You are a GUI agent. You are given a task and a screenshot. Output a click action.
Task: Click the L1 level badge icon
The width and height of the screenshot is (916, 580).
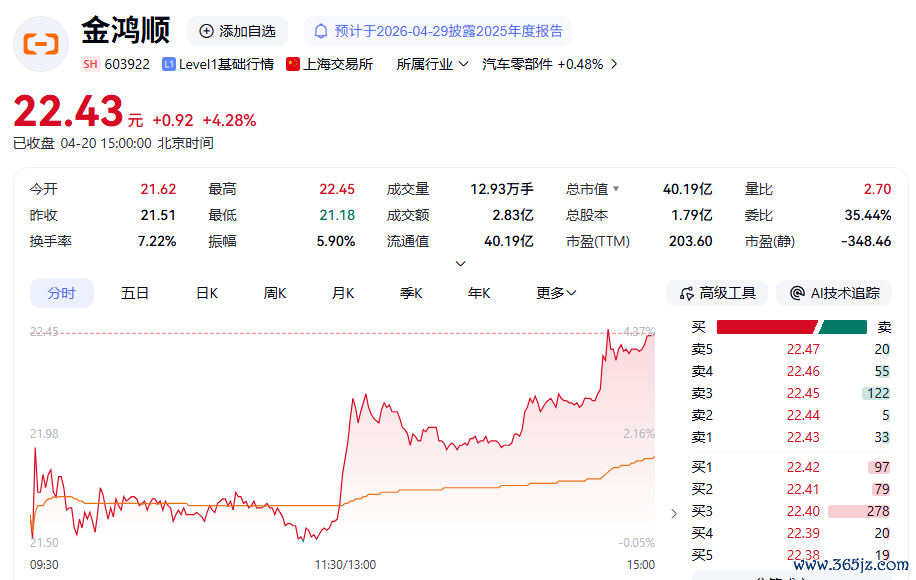(169, 64)
